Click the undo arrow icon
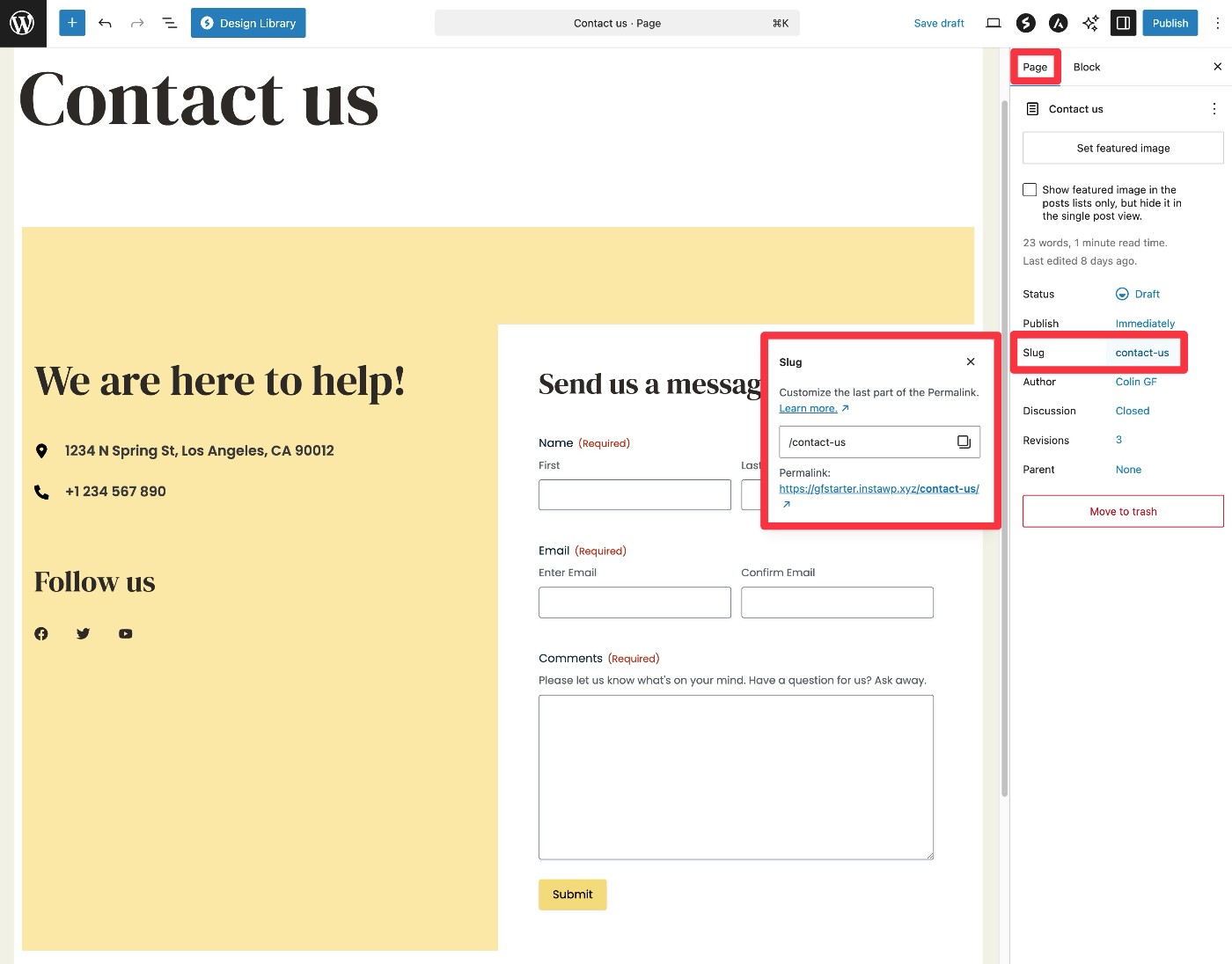Viewport: 1232px width, 964px height. [105, 23]
